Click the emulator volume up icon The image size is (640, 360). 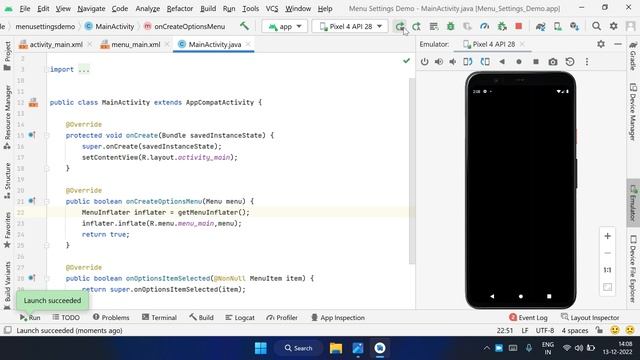coord(439,62)
